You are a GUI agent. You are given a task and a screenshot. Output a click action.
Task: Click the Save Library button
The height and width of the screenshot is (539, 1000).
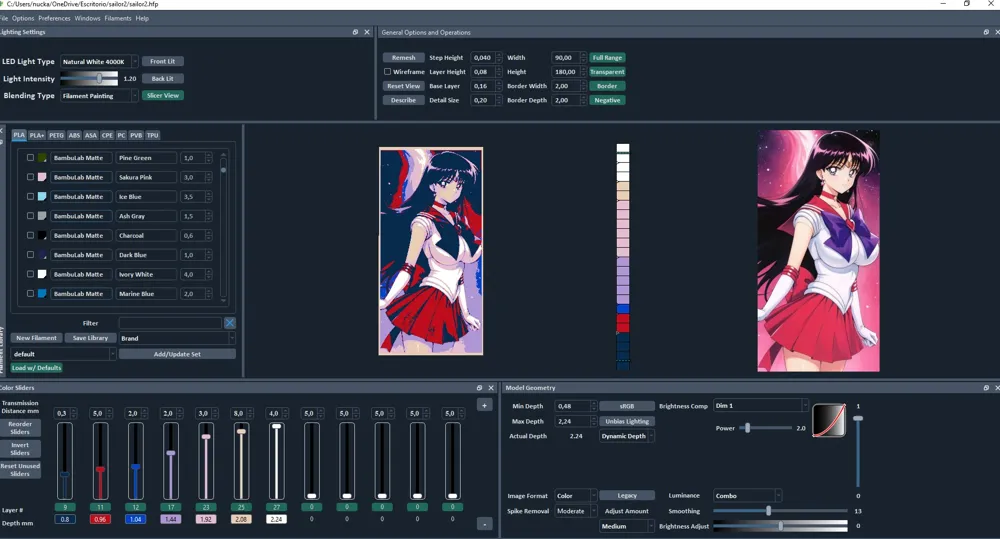click(90, 338)
